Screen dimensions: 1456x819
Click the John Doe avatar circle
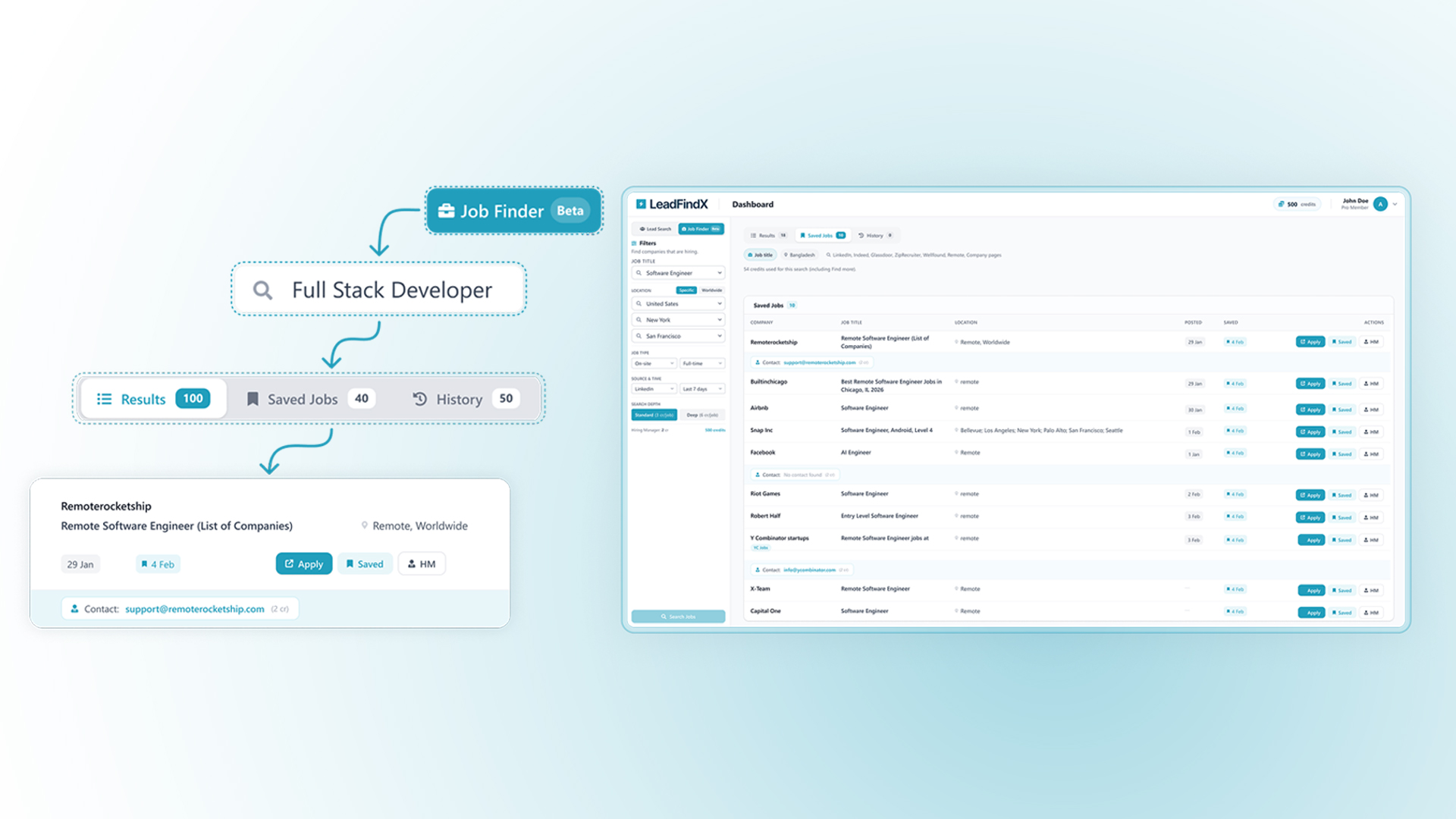click(x=1380, y=204)
